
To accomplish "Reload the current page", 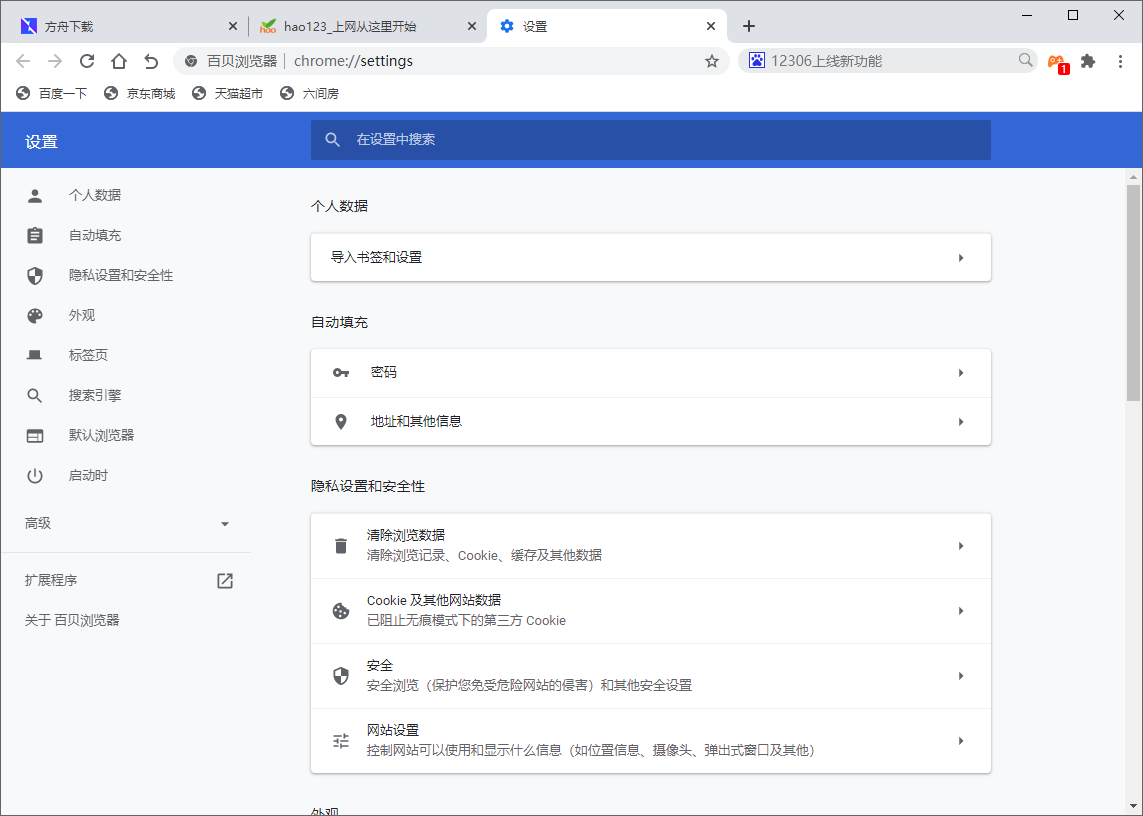I will click(x=87, y=61).
